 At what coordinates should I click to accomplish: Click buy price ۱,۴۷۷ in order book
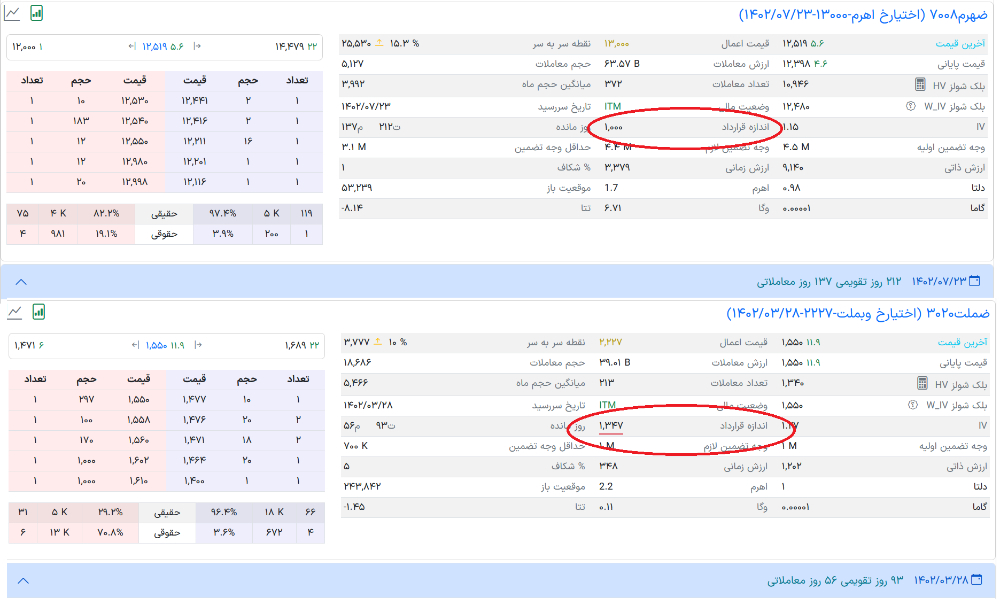[x=195, y=399]
